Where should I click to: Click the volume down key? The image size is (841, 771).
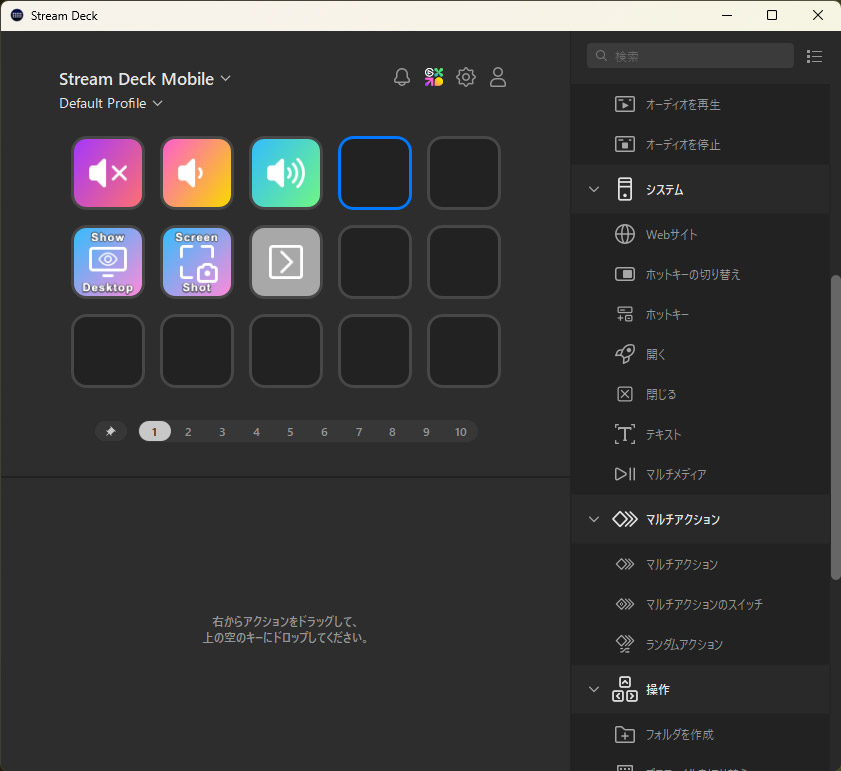[x=197, y=173]
